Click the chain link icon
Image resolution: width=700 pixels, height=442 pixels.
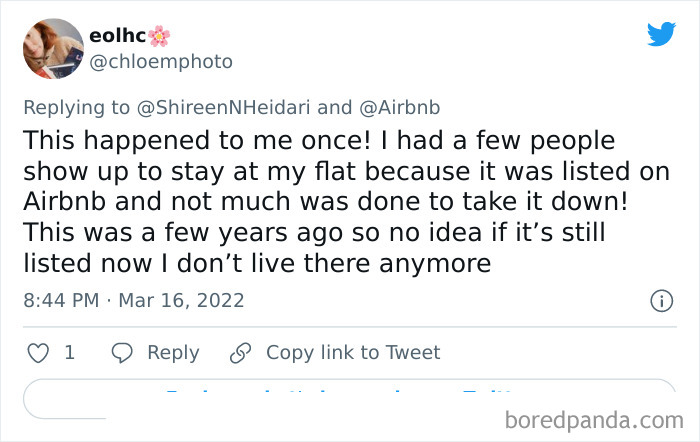[x=240, y=352]
